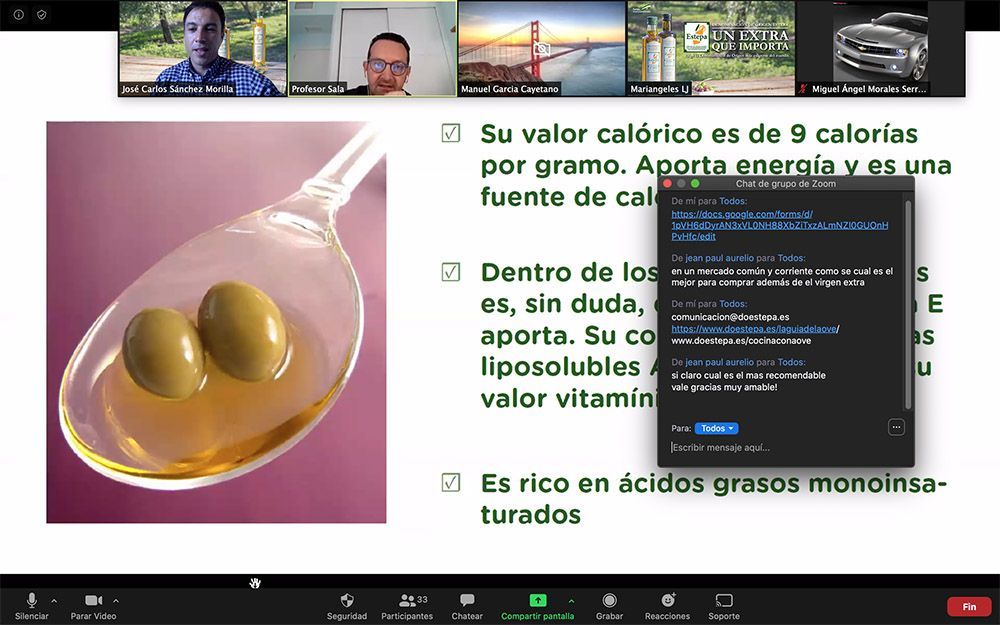Viewport: 1000px width, 625px height.
Task: Start recording with the Grabar icon
Action: 609,600
